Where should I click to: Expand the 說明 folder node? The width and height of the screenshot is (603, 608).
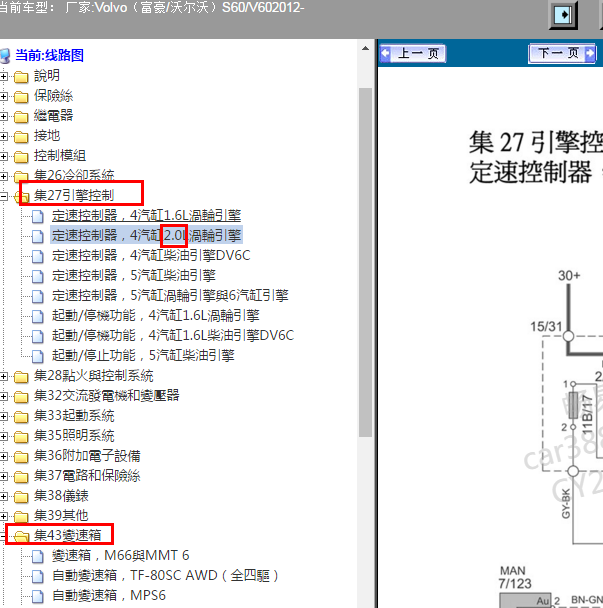click(x=3, y=76)
